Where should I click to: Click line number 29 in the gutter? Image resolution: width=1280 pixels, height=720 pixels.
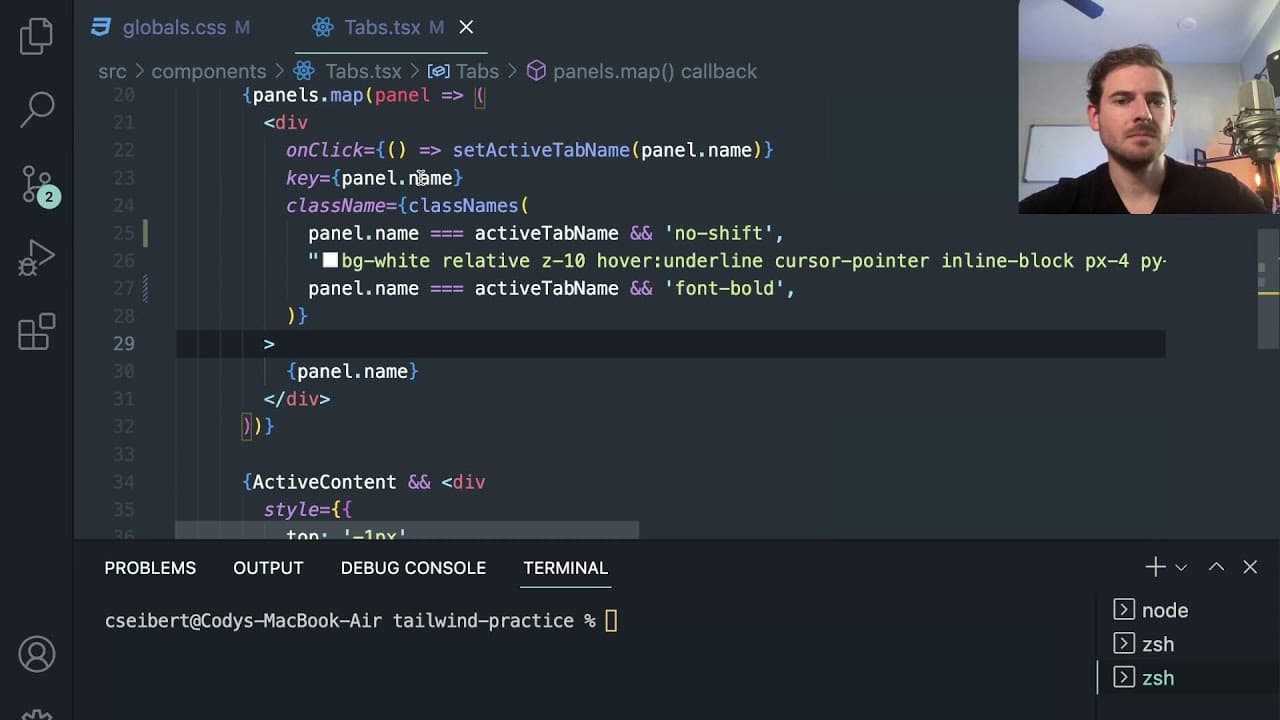pyautogui.click(x=123, y=343)
